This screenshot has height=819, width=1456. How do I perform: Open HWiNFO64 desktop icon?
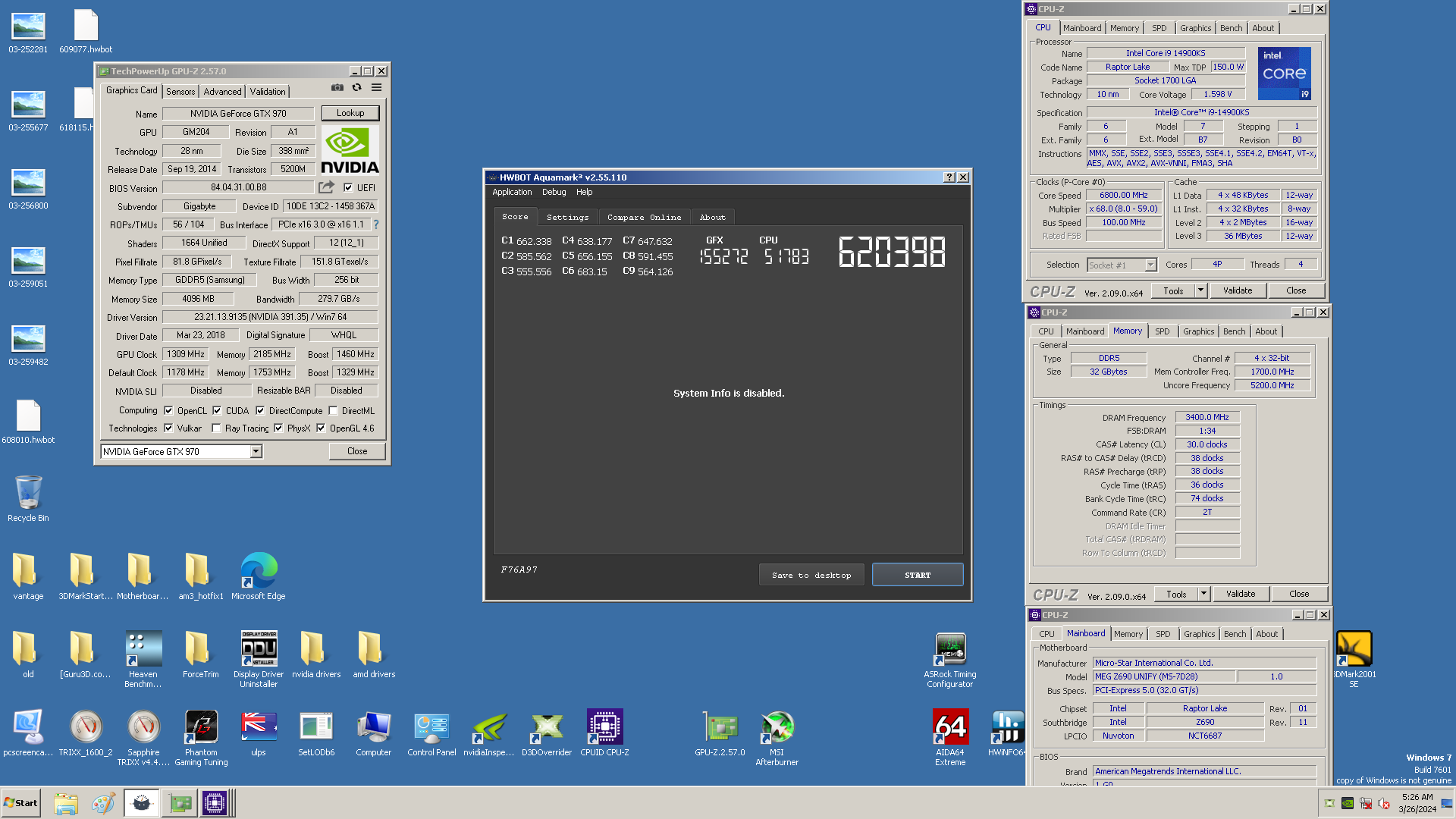[1008, 733]
